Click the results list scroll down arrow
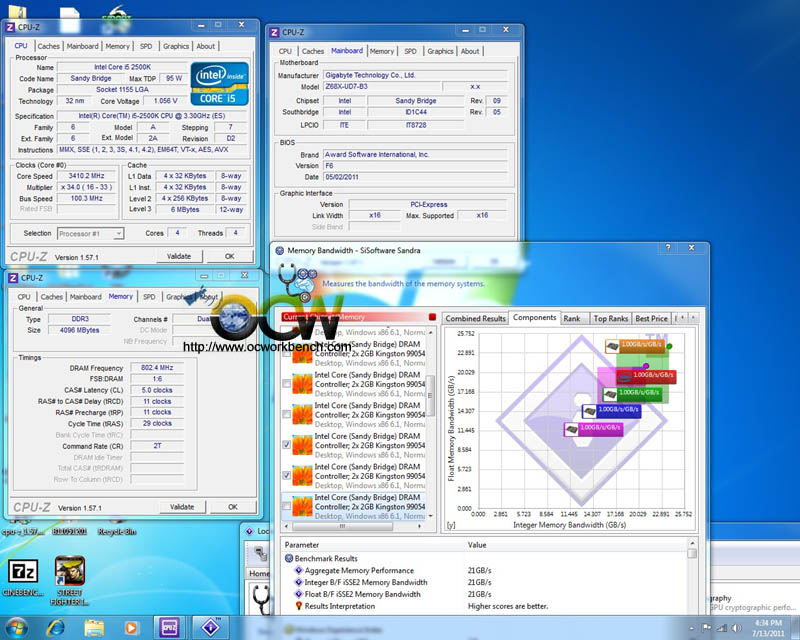The height and width of the screenshot is (640, 800). tap(431, 516)
